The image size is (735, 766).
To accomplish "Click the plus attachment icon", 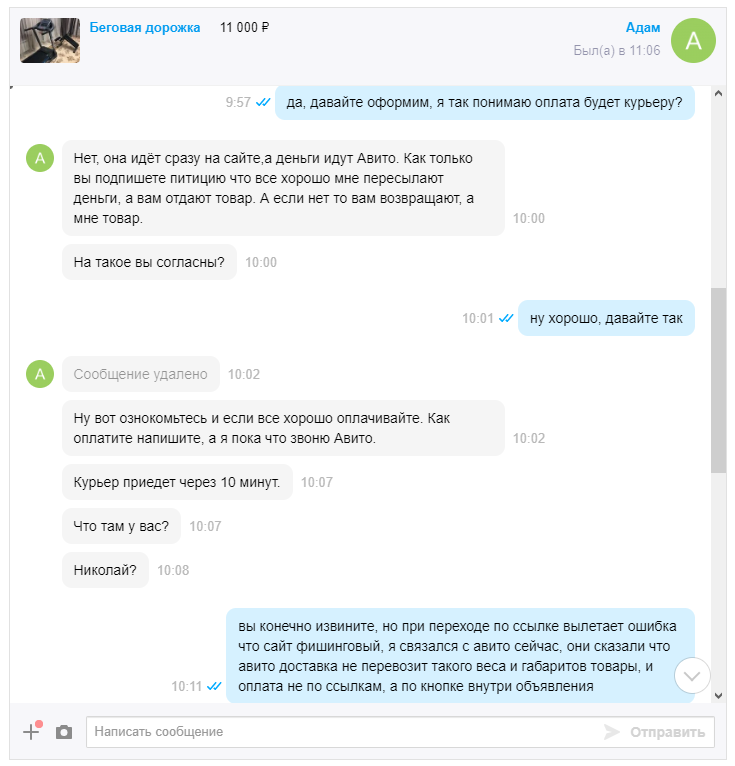I will (x=31, y=731).
